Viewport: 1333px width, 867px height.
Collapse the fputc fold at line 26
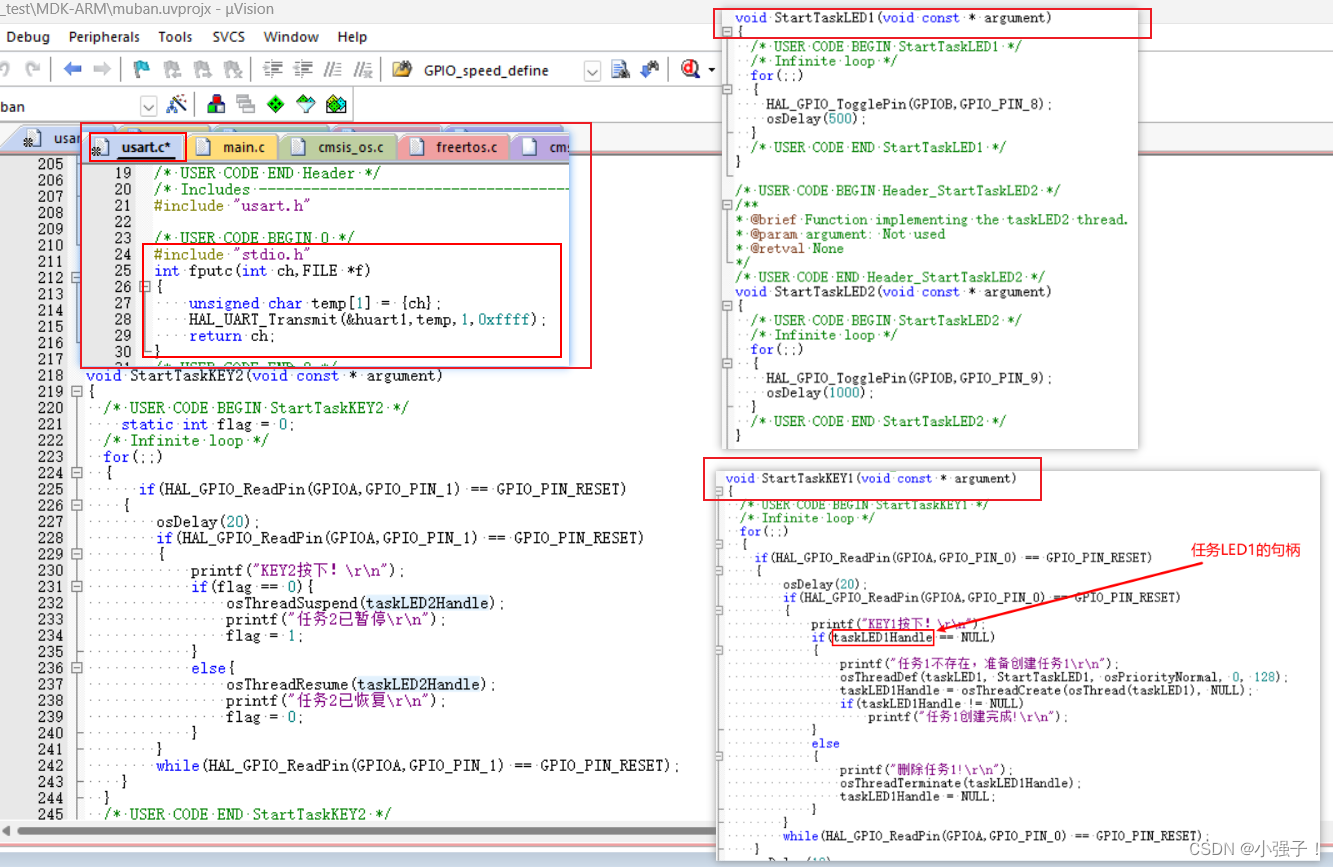point(146,286)
